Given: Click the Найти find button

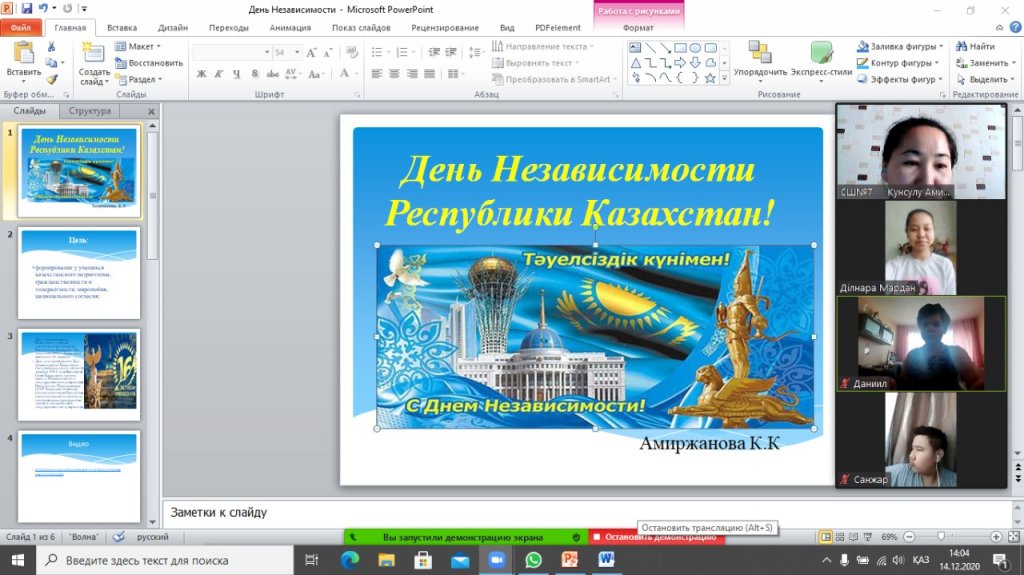Looking at the screenshot, I should [x=975, y=46].
